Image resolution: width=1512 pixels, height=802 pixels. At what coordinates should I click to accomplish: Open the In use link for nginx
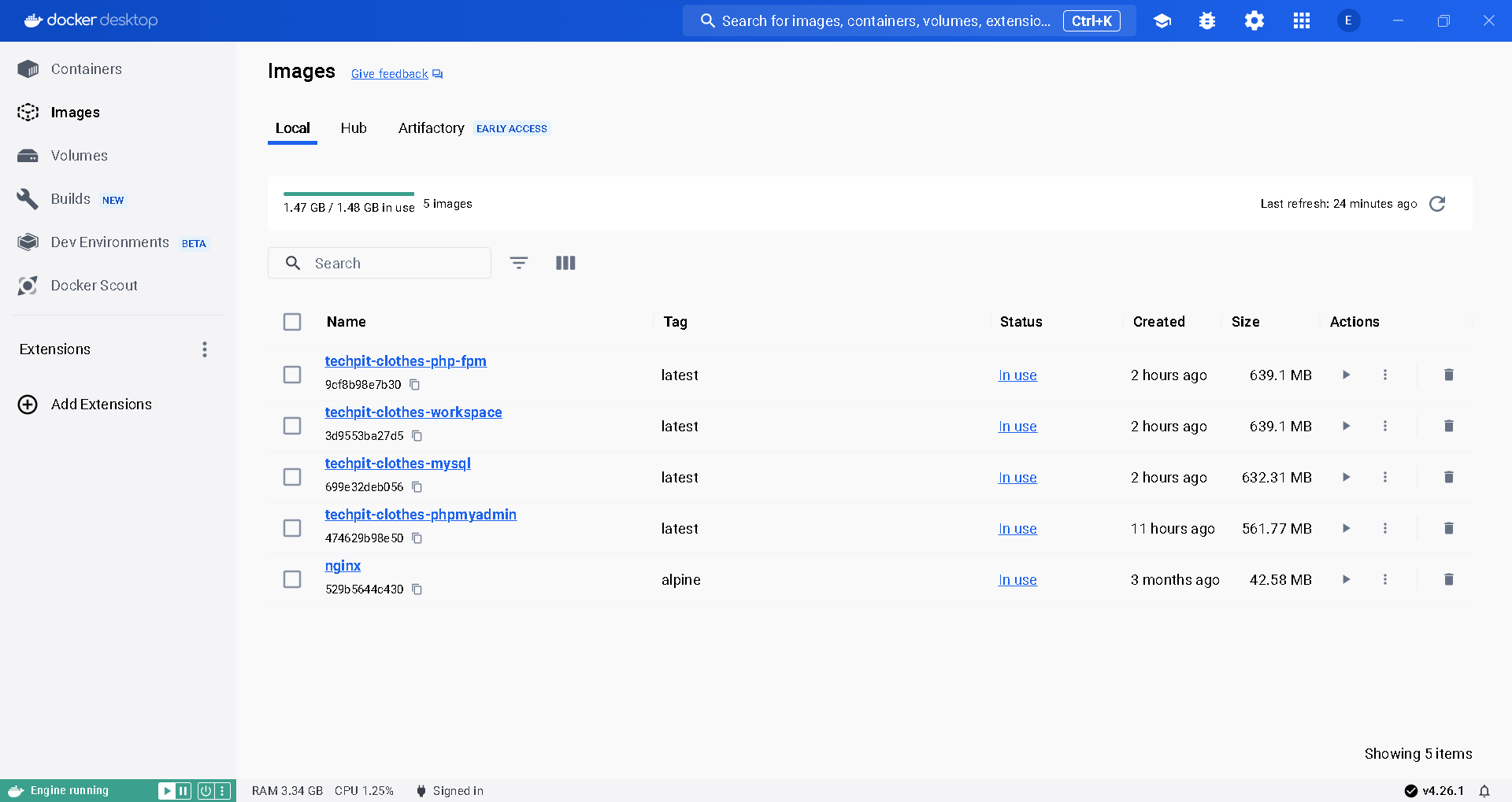pyautogui.click(x=1017, y=579)
